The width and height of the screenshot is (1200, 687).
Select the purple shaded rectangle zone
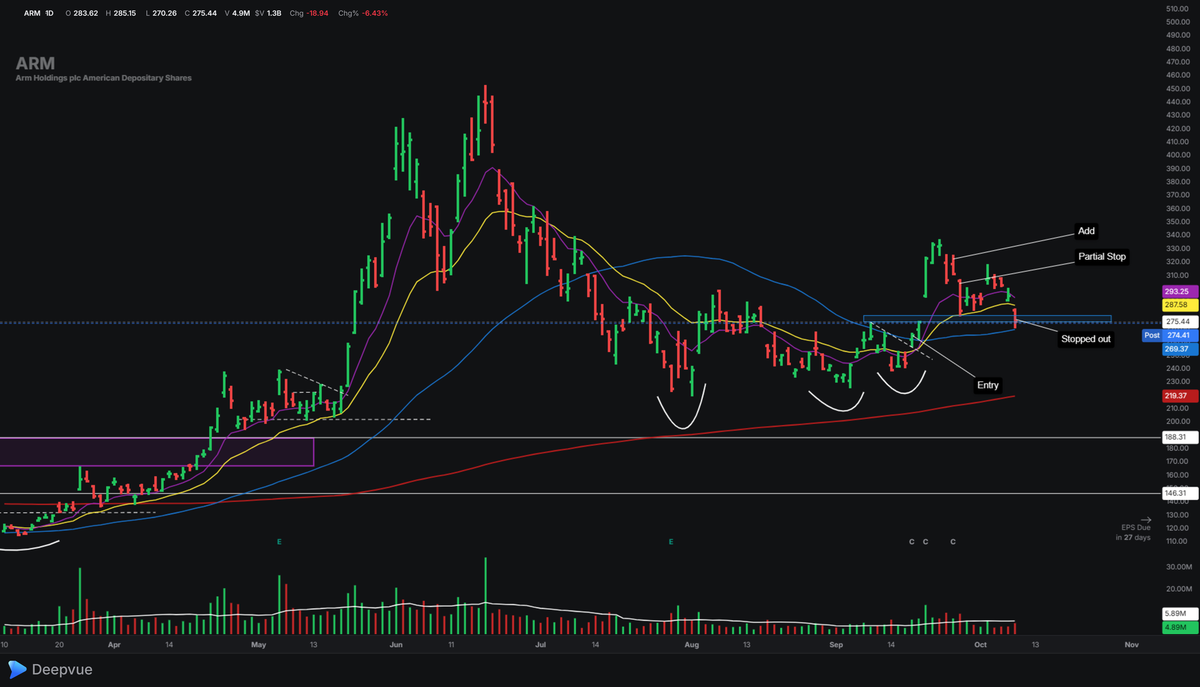tap(157, 451)
